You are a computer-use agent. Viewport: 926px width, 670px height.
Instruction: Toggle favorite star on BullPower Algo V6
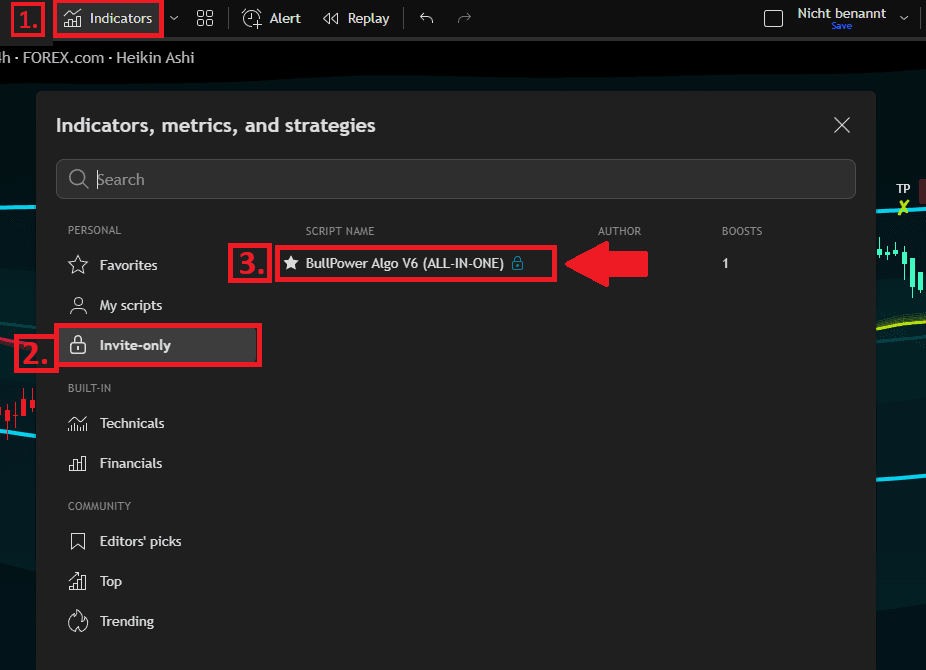click(x=291, y=263)
